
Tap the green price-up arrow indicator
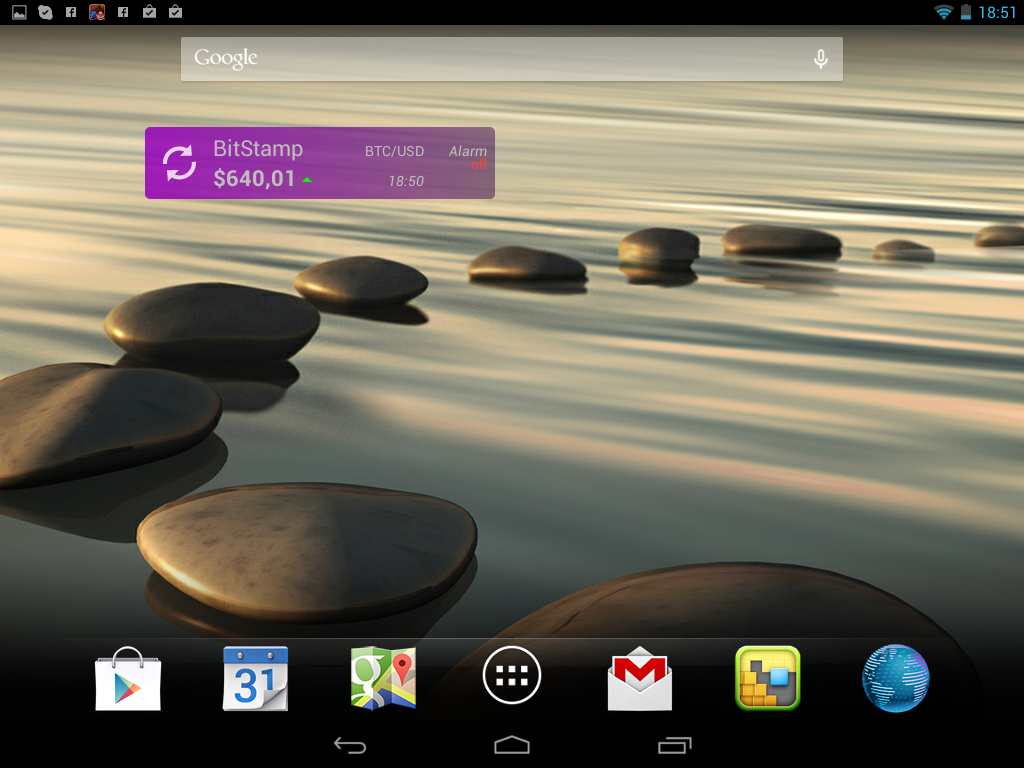(x=307, y=180)
